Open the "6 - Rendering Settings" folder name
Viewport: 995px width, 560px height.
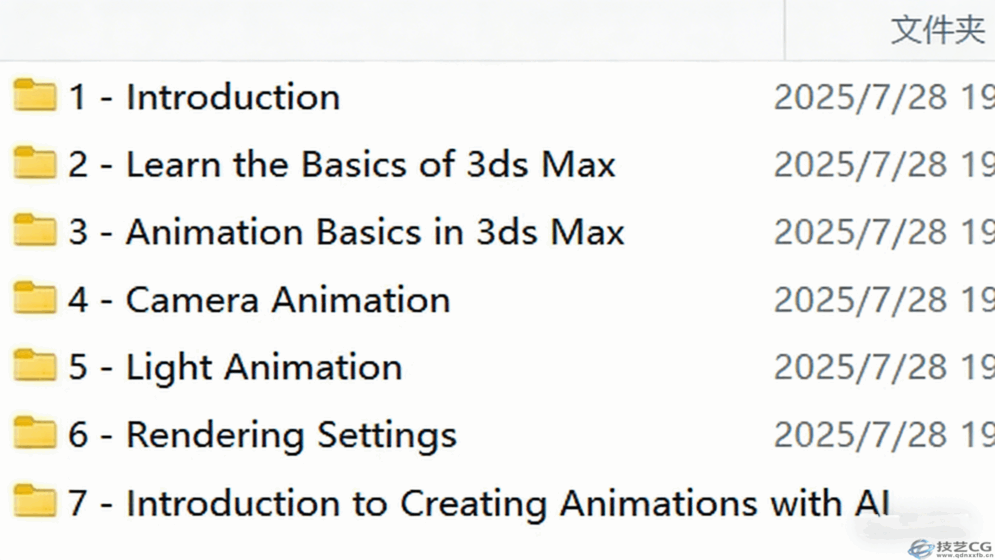coord(262,435)
